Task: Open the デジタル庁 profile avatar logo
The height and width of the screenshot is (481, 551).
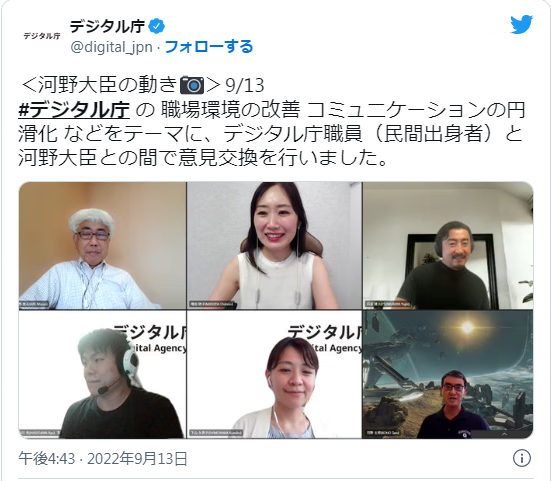Action: click(x=42, y=36)
